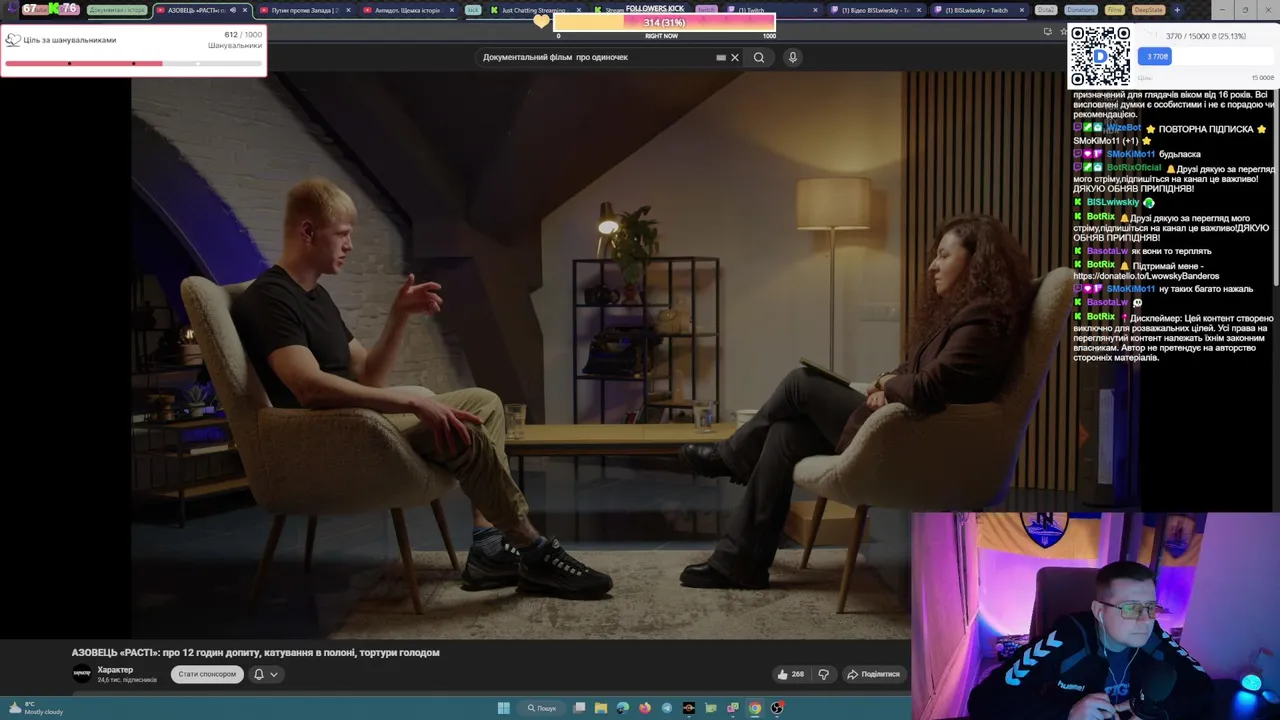
Task: Launch Microsoft Edge from the taskbar
Action: click(623, 708)
